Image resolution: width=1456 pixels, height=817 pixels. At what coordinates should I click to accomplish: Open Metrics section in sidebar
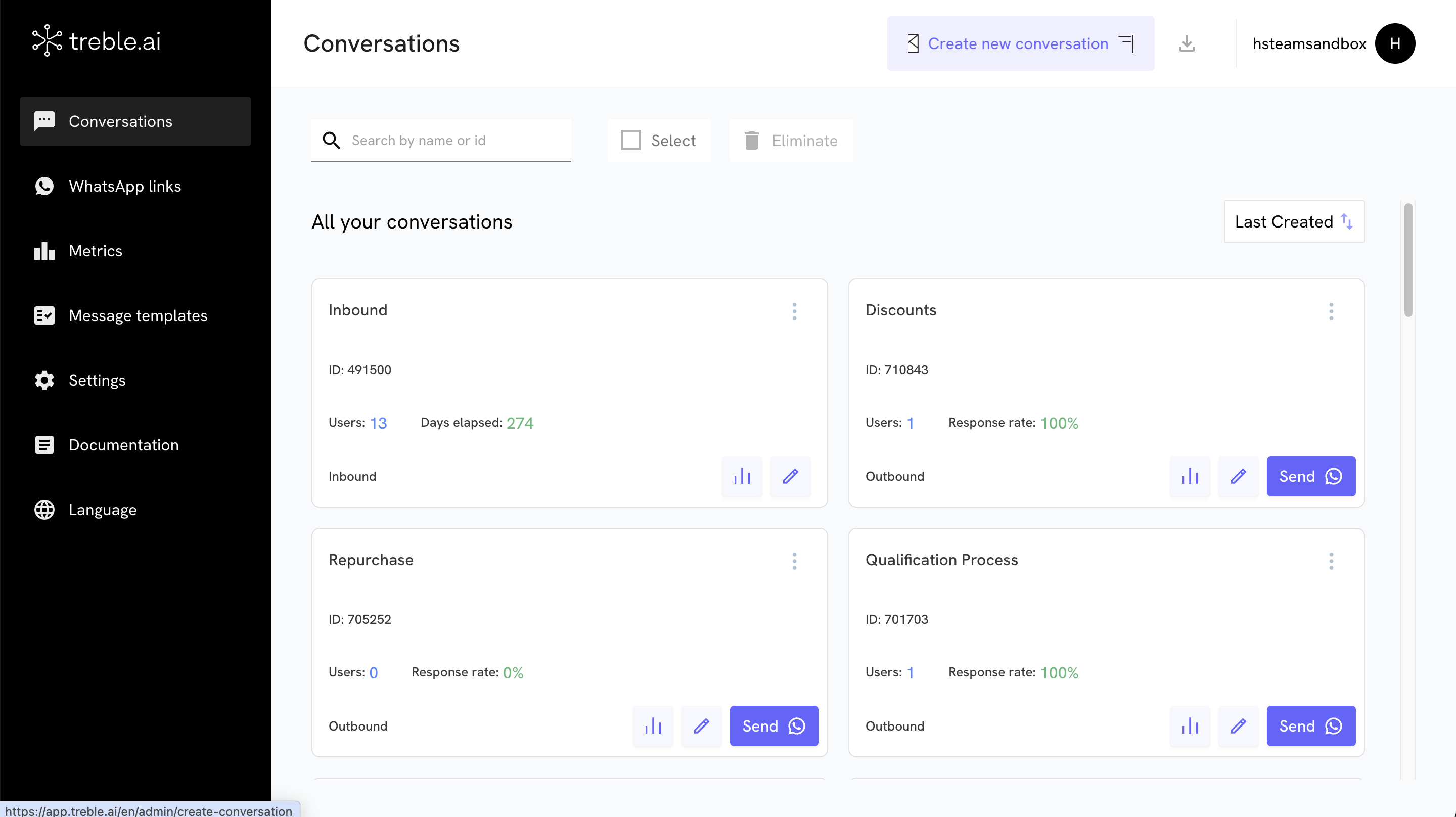[x=95, y=250]
